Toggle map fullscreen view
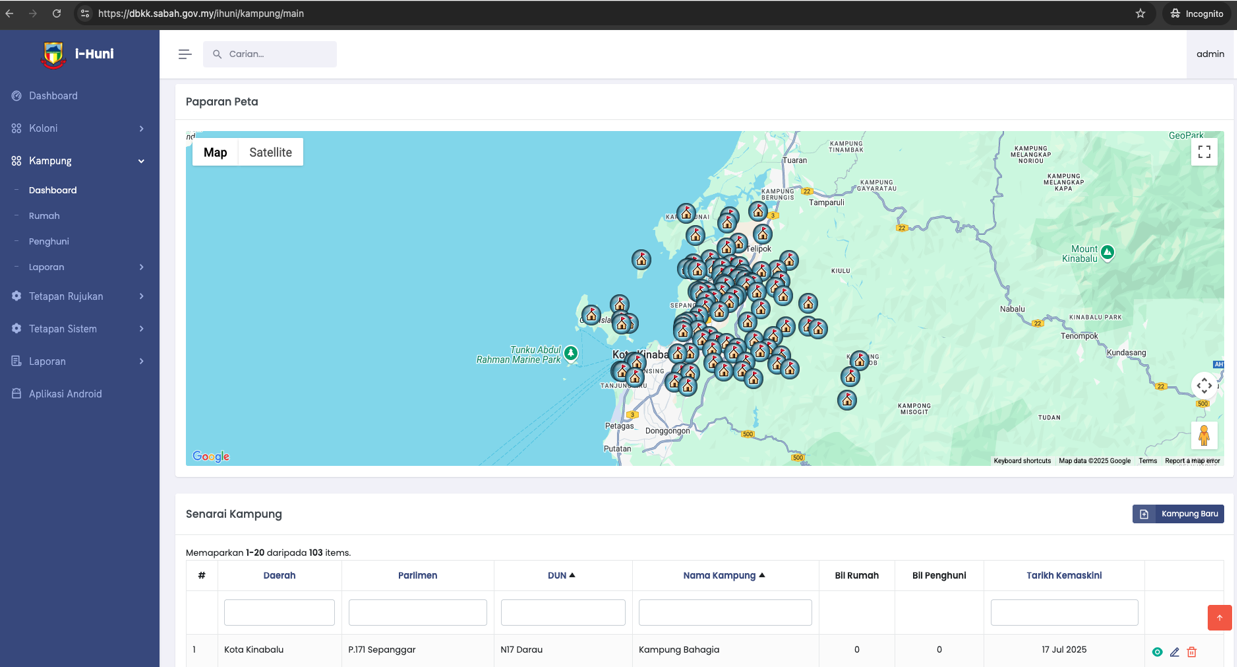The height and width of the screenshot is (667, 1237). [x=1204, y=152]
